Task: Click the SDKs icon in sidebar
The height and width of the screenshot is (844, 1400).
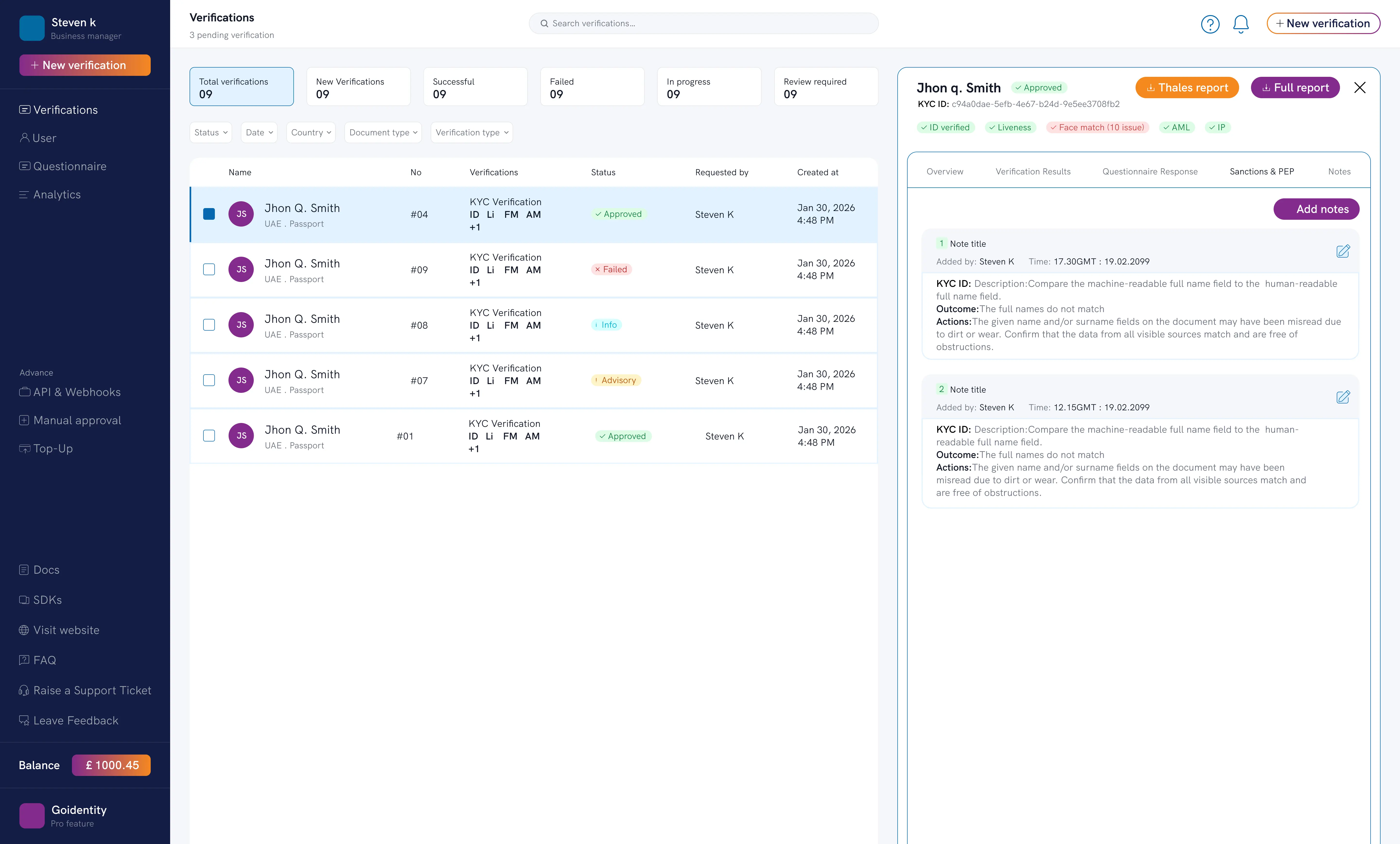Action: pos(24,600)
